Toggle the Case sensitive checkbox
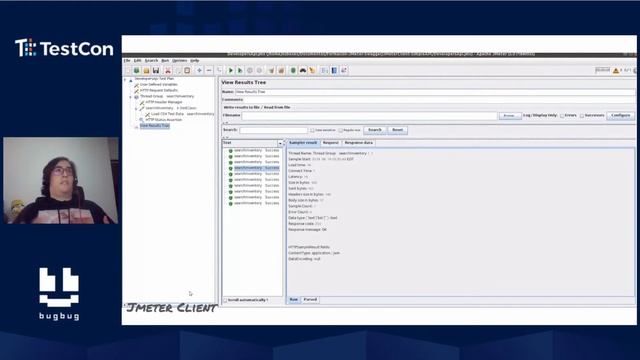Screen dimensions: 640x360 point(312,130)
